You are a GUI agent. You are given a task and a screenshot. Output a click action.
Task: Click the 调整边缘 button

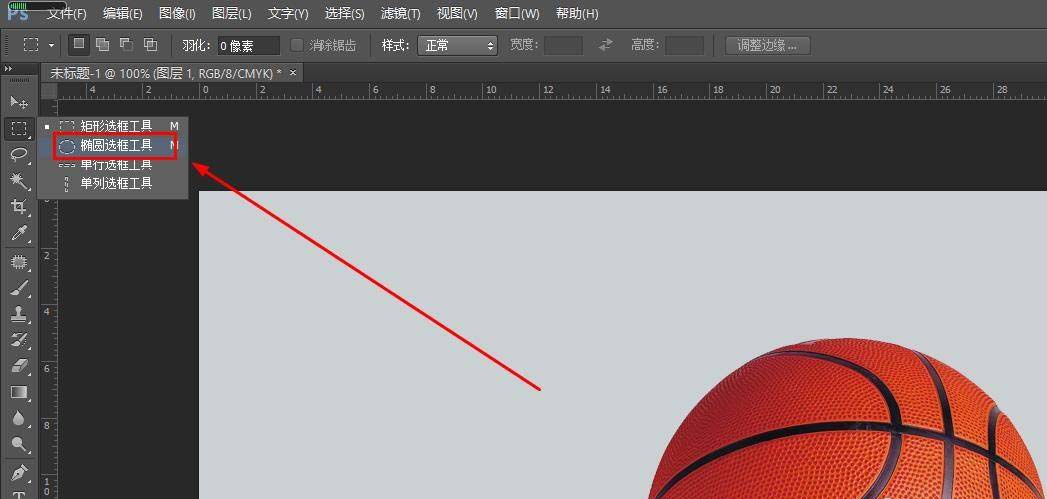click(x=767, y=45)
